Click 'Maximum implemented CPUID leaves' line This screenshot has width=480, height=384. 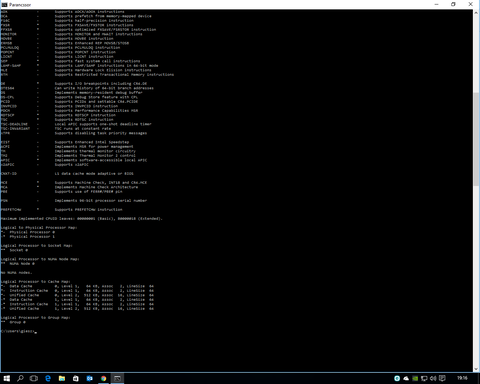(x=81, y=219)
